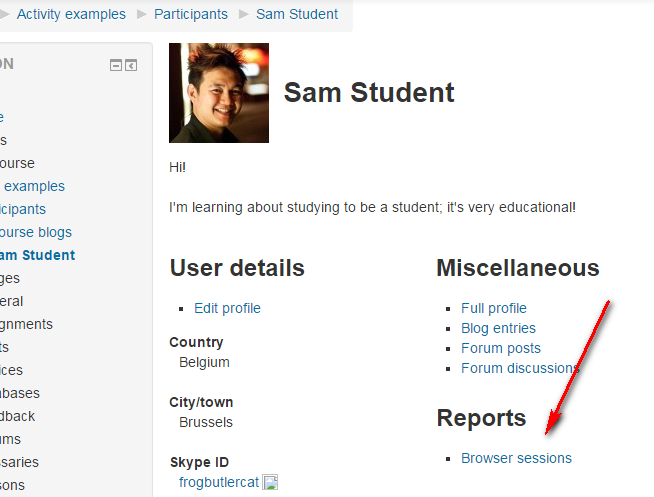Click the breadcrumb arrow before Participants
The width and height of the screenshot is (654, 497).
[x=142, y=15]
